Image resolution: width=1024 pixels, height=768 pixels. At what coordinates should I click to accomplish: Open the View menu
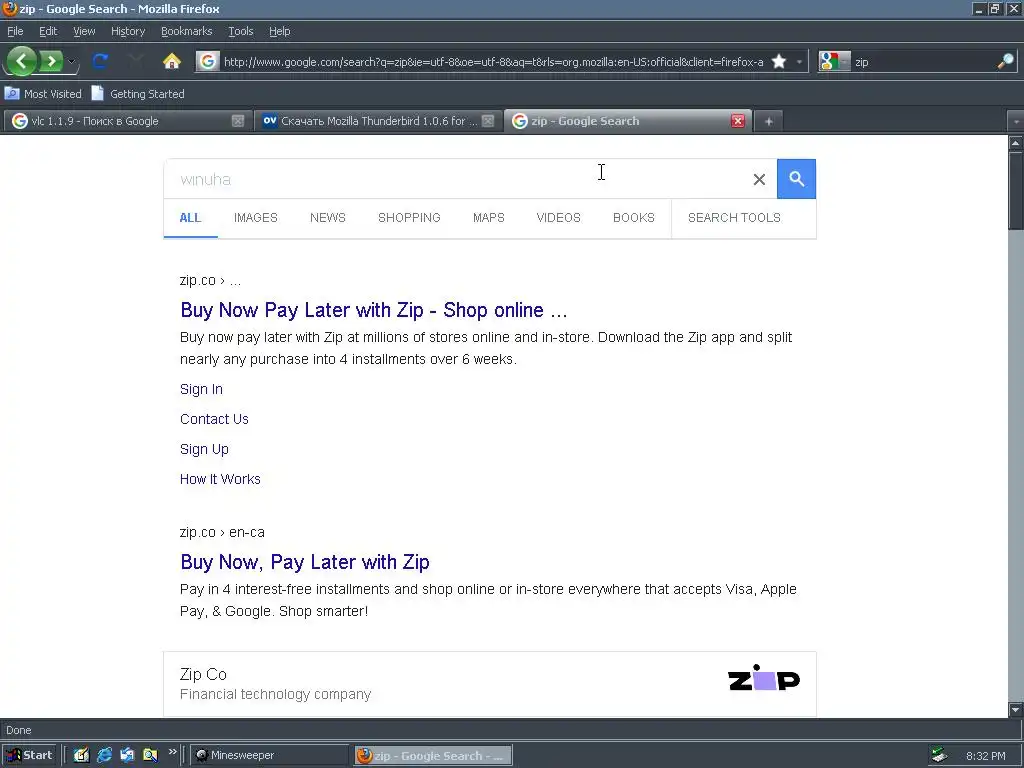click(x=84, y=31)
